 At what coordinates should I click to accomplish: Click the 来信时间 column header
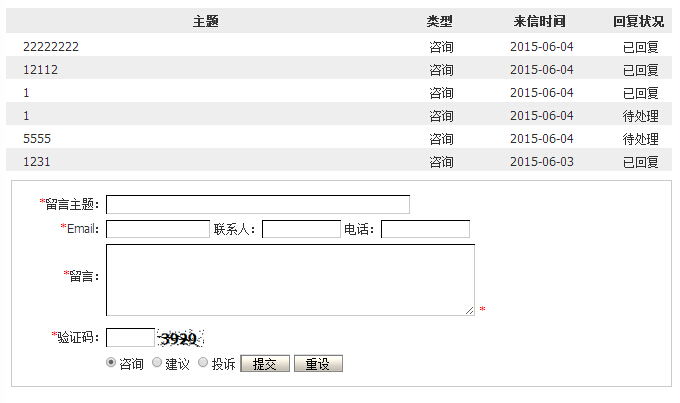click(x=541, y=21)
